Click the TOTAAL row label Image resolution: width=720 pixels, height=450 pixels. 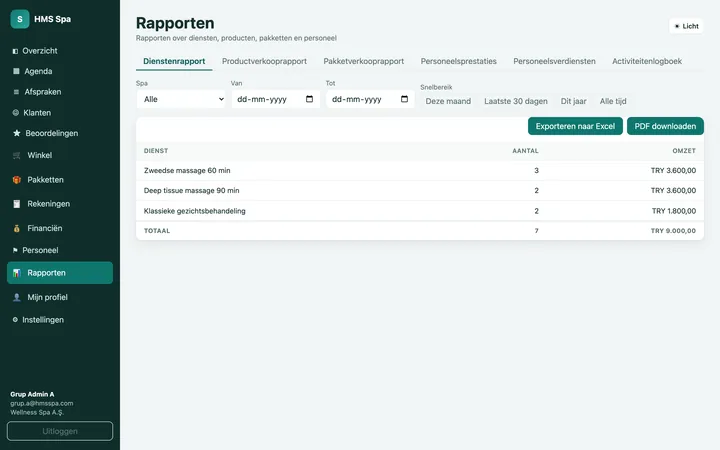[157, 231]
